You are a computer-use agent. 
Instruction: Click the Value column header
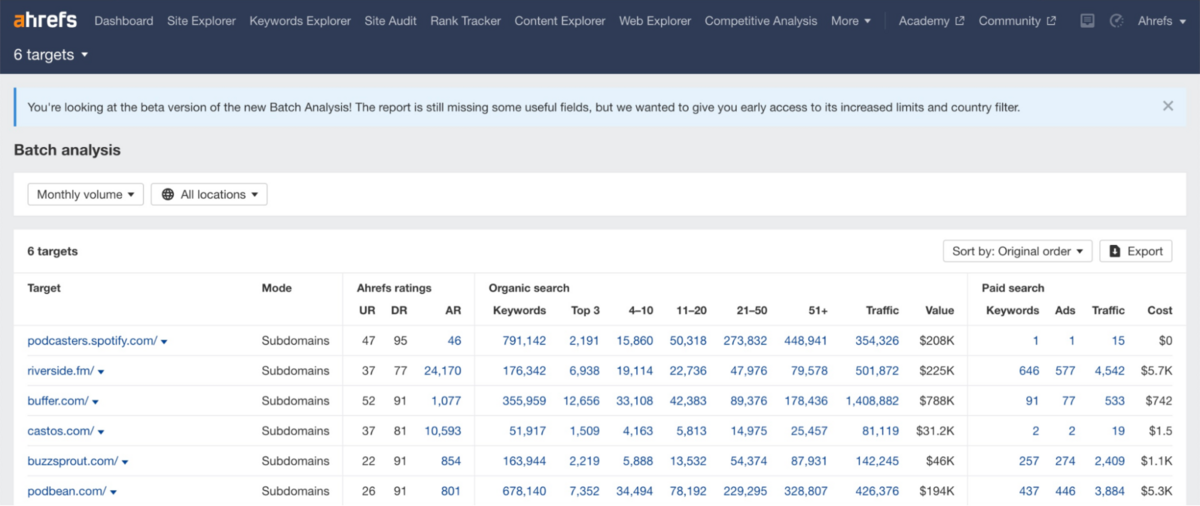tap(939, 311)
